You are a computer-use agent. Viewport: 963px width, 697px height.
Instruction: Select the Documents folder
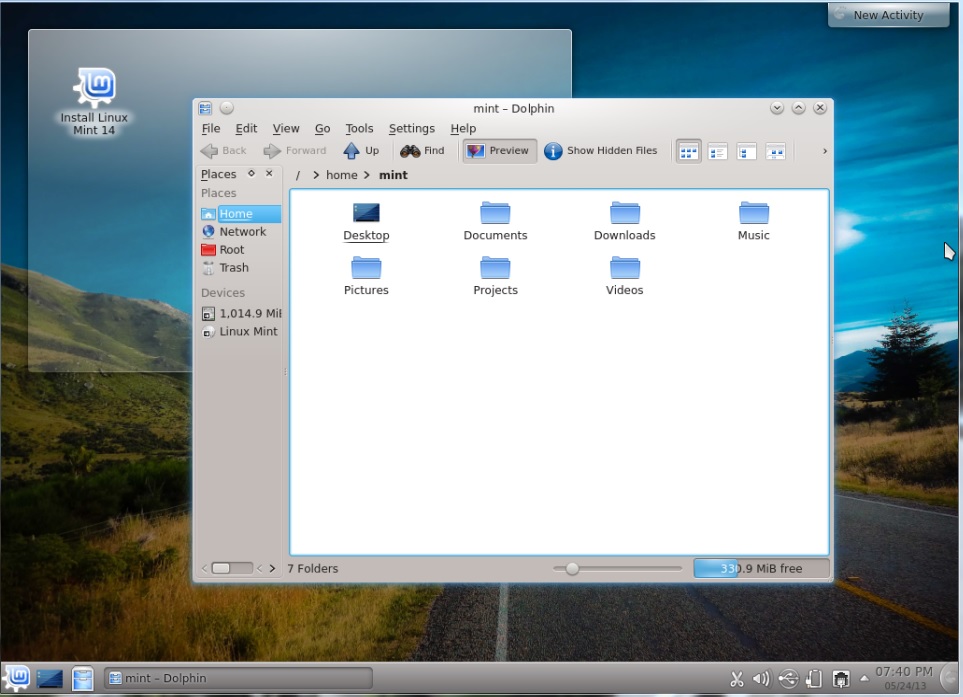coord(495,221)
